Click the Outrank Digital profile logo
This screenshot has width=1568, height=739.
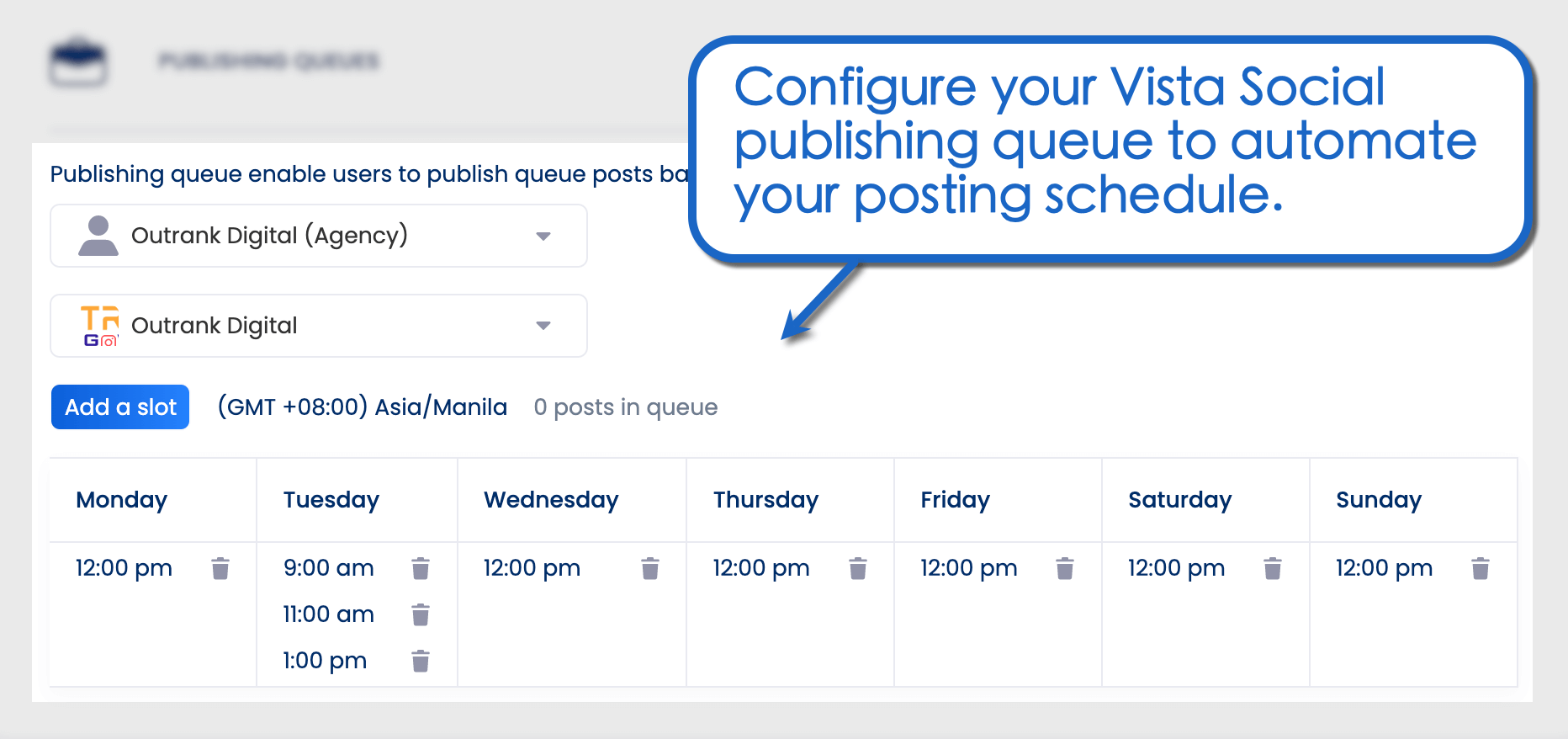point(100,327)
